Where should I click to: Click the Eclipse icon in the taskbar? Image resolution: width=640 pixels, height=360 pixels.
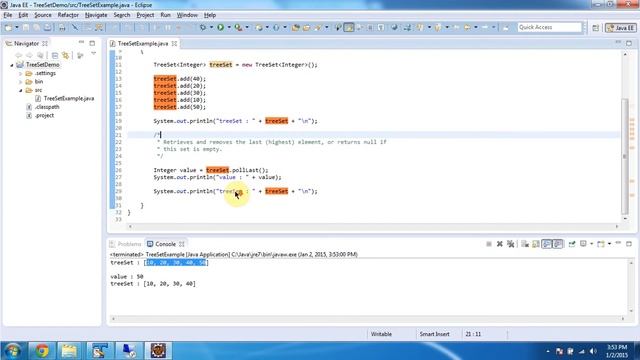pos(158,351)
